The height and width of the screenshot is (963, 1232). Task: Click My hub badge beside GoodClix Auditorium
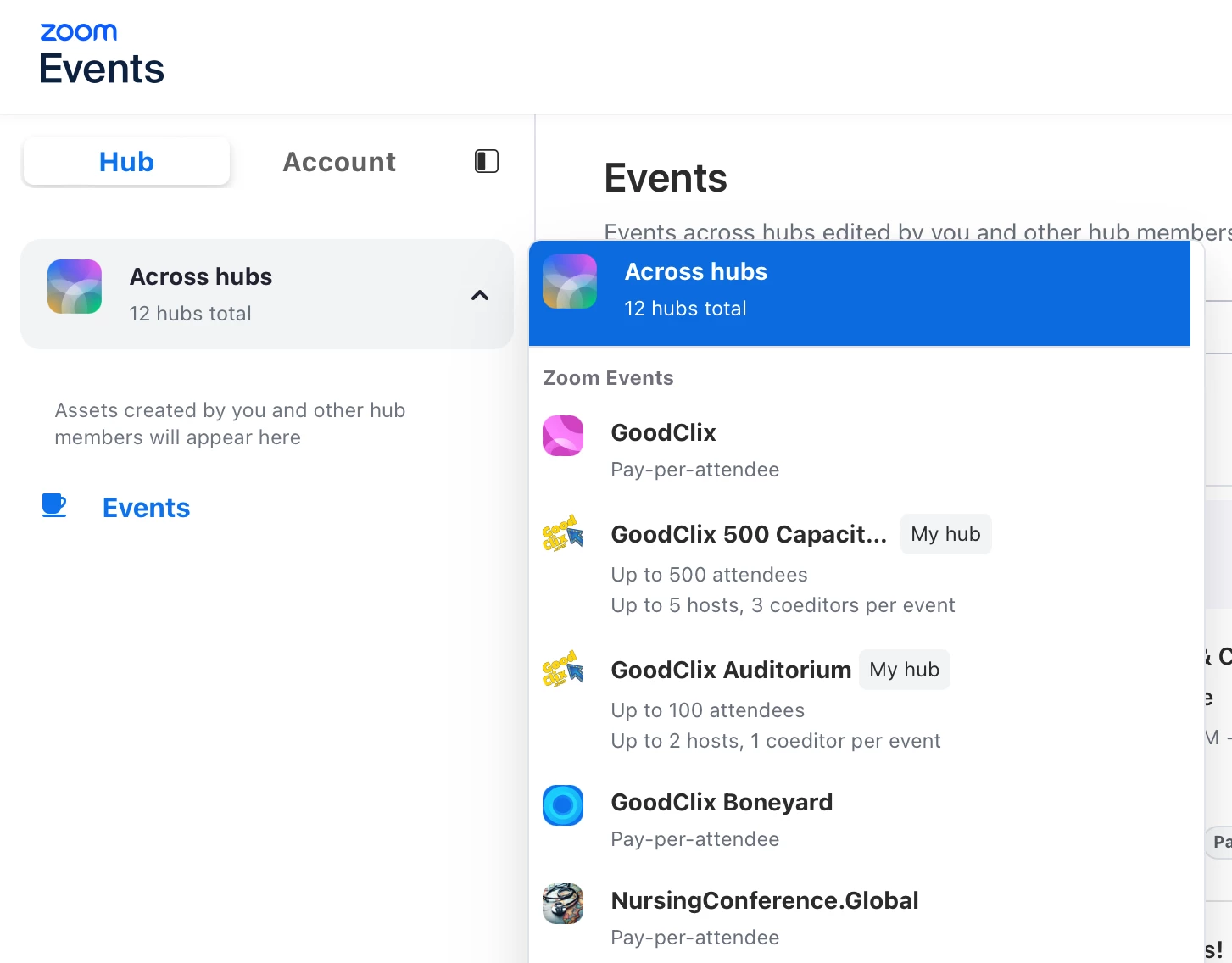(904, 670)
